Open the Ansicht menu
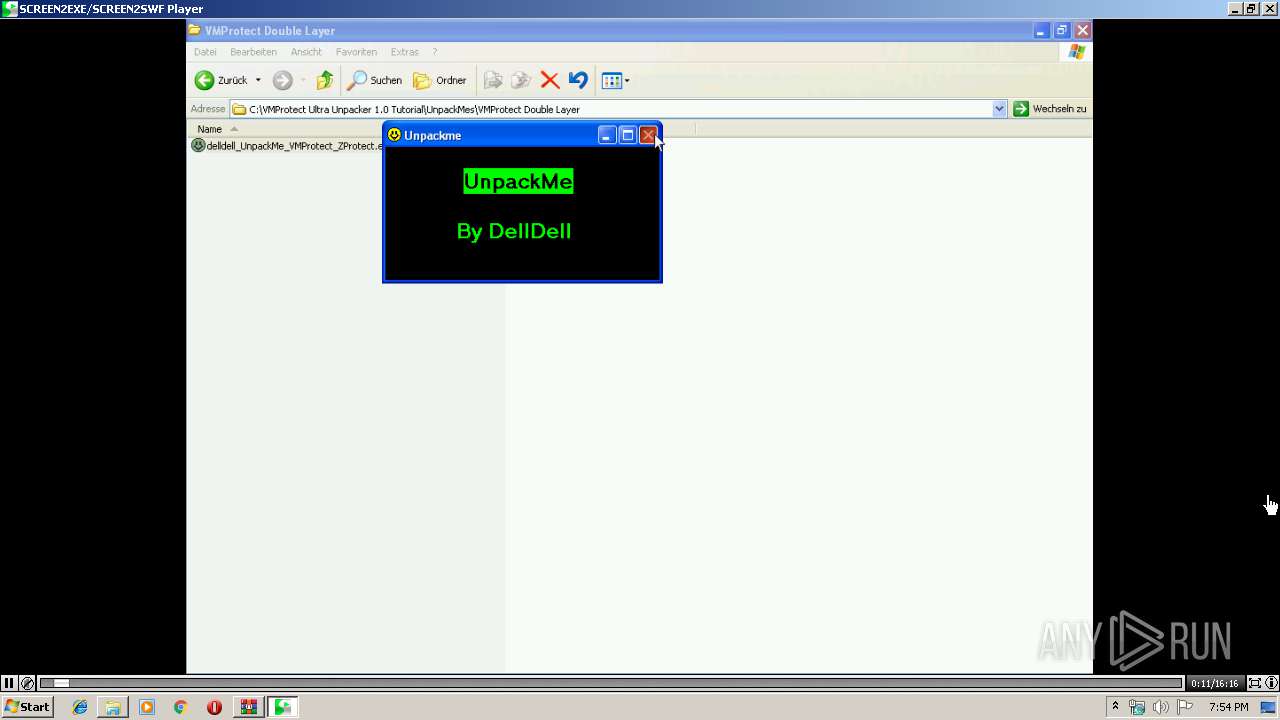The image size is (1280, 720). (x=306, y=52)
